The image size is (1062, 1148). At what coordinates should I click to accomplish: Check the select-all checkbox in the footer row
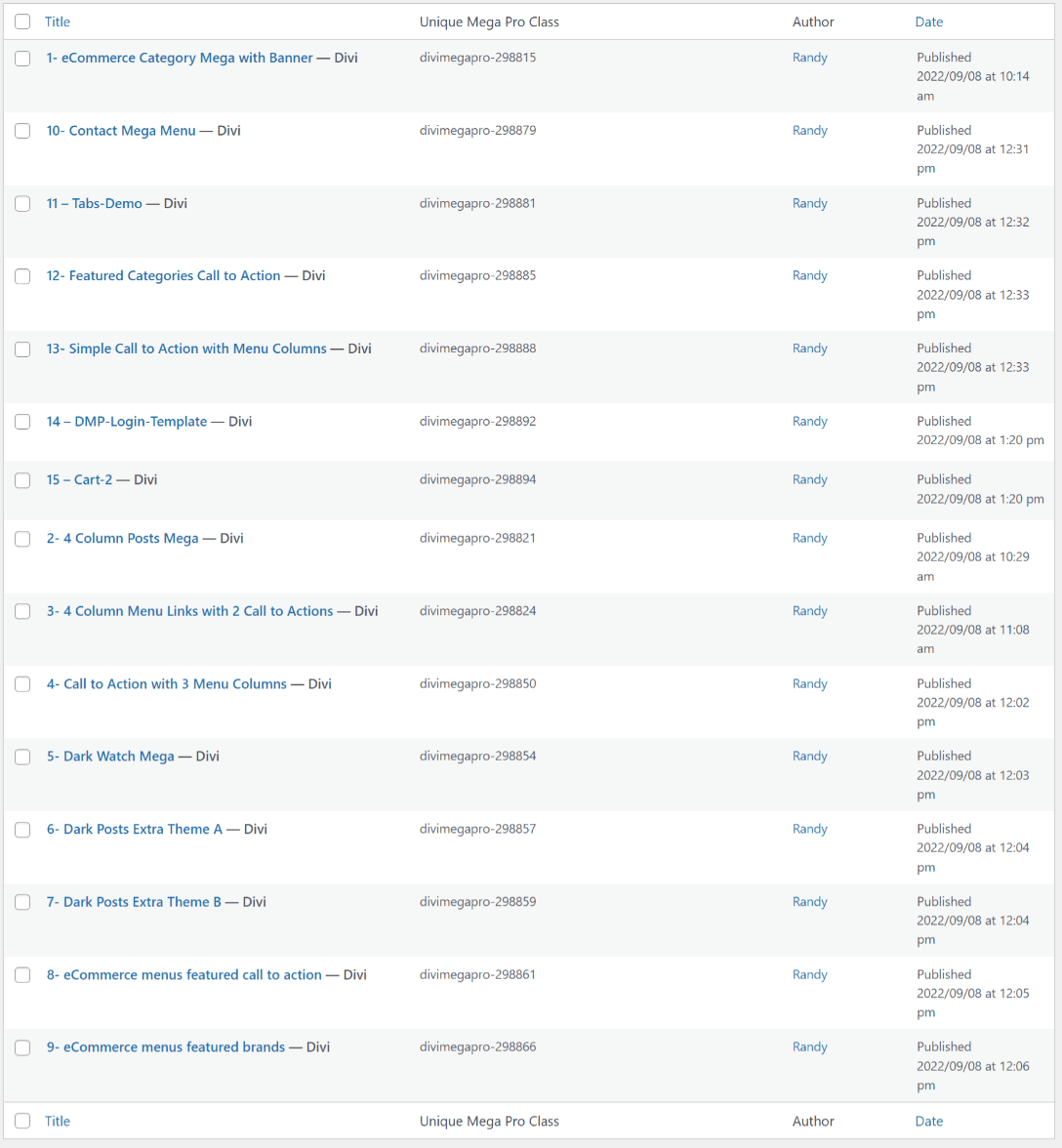pyautogui.click(x=21, y=1120)
